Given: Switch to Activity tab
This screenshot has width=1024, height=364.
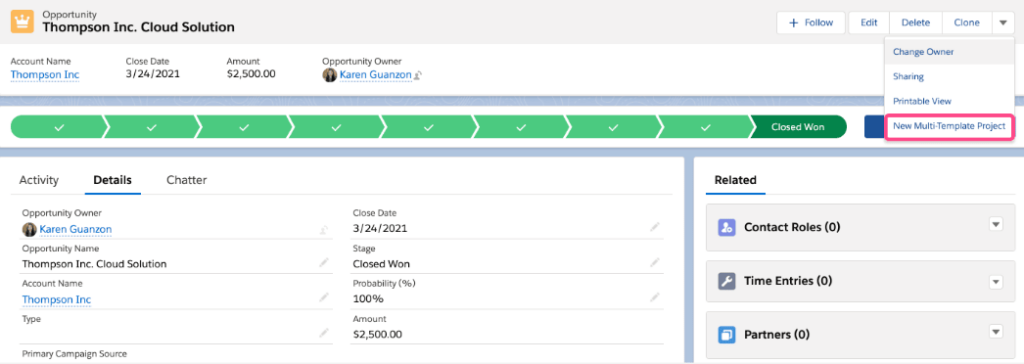Looking at the screenshot, I should pos(39,180).
